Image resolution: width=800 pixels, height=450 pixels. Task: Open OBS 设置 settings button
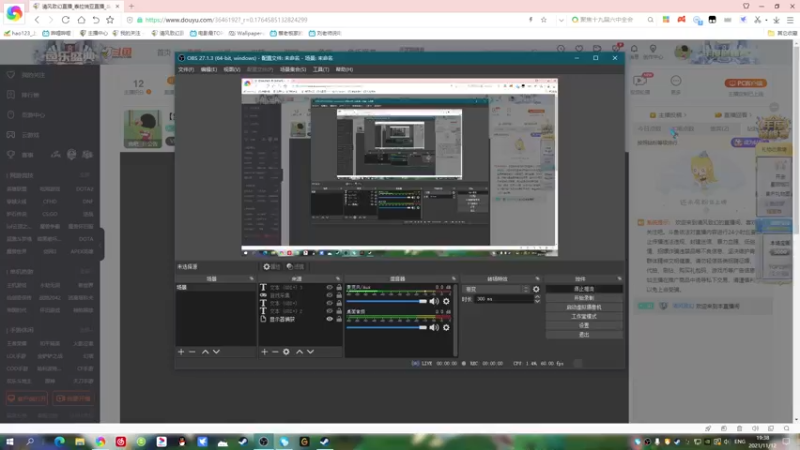(584, 326)
